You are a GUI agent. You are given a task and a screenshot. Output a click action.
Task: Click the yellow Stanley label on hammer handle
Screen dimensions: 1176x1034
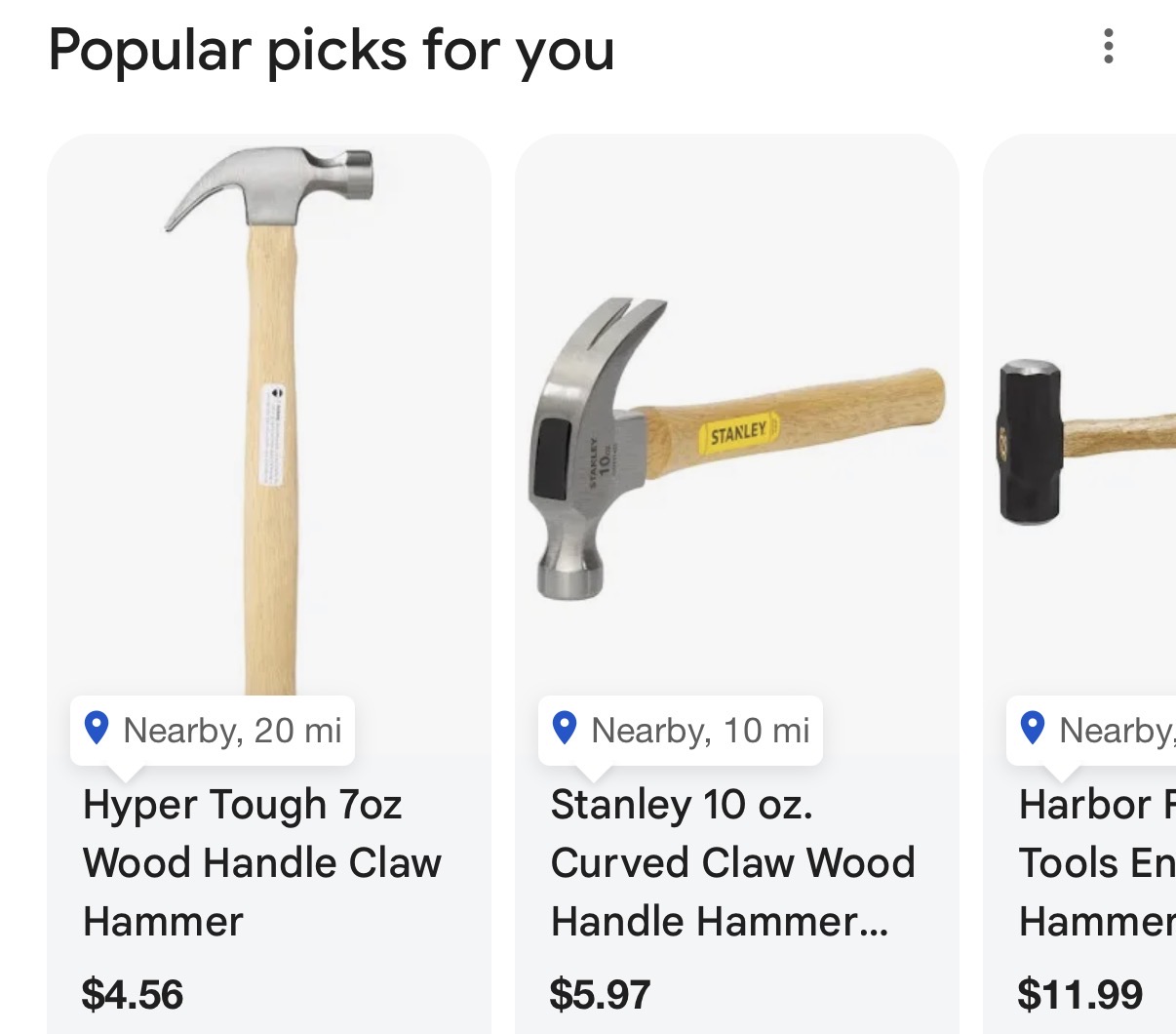click(x=739, y=432)
